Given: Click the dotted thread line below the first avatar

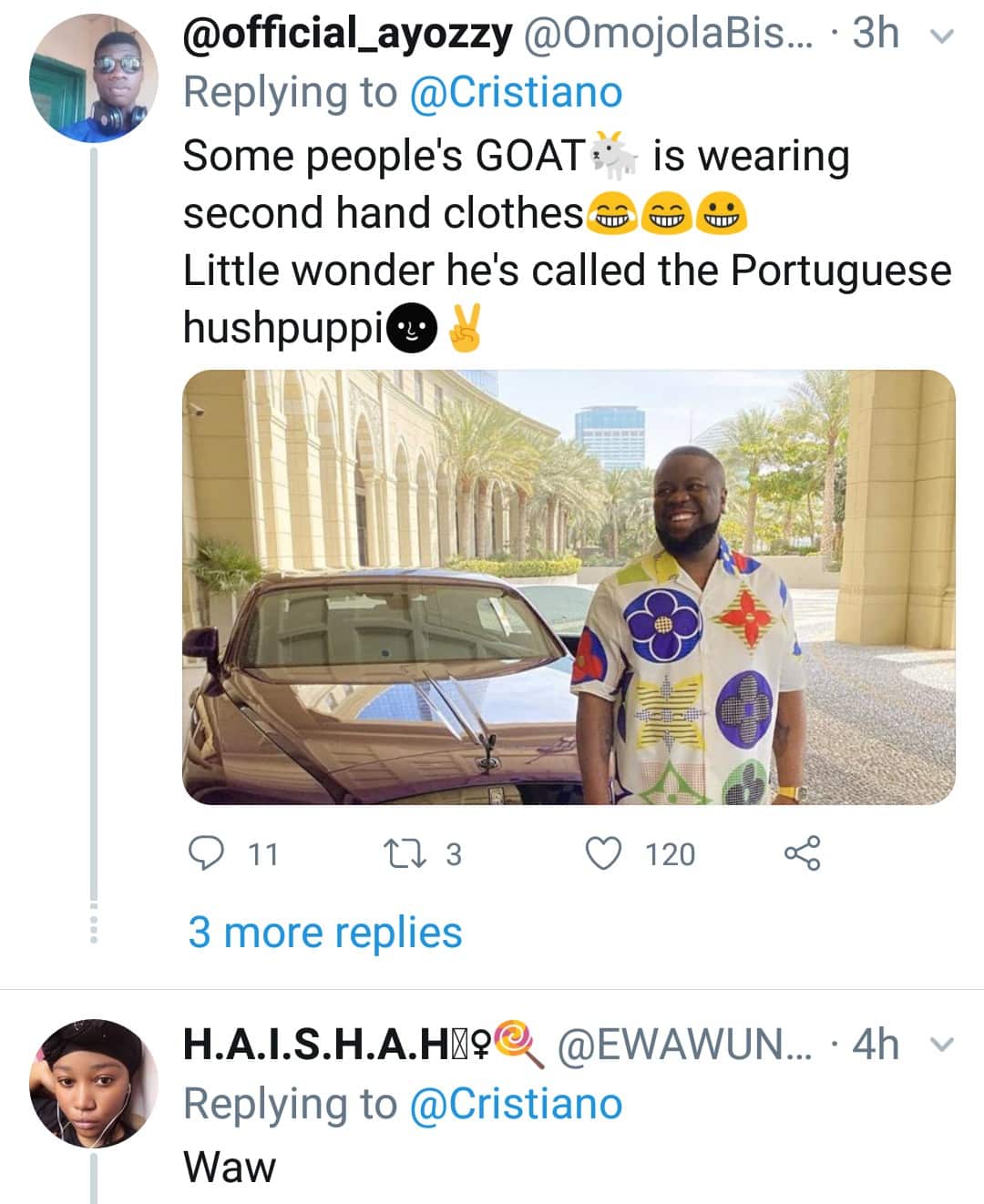Looking at the screenshot, I should [92, 922].
